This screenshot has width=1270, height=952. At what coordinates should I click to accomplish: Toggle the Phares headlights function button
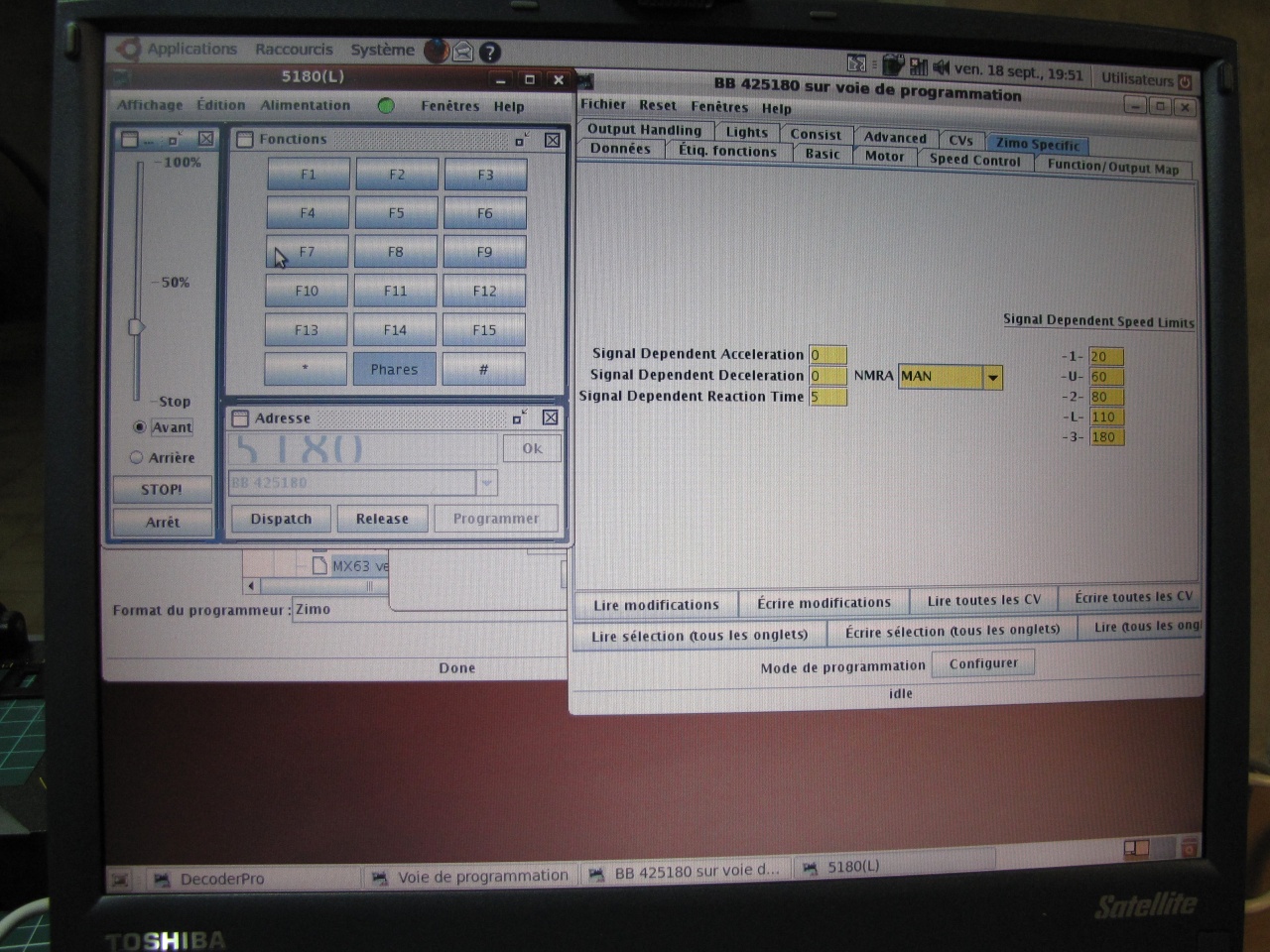tap(394, 369)
